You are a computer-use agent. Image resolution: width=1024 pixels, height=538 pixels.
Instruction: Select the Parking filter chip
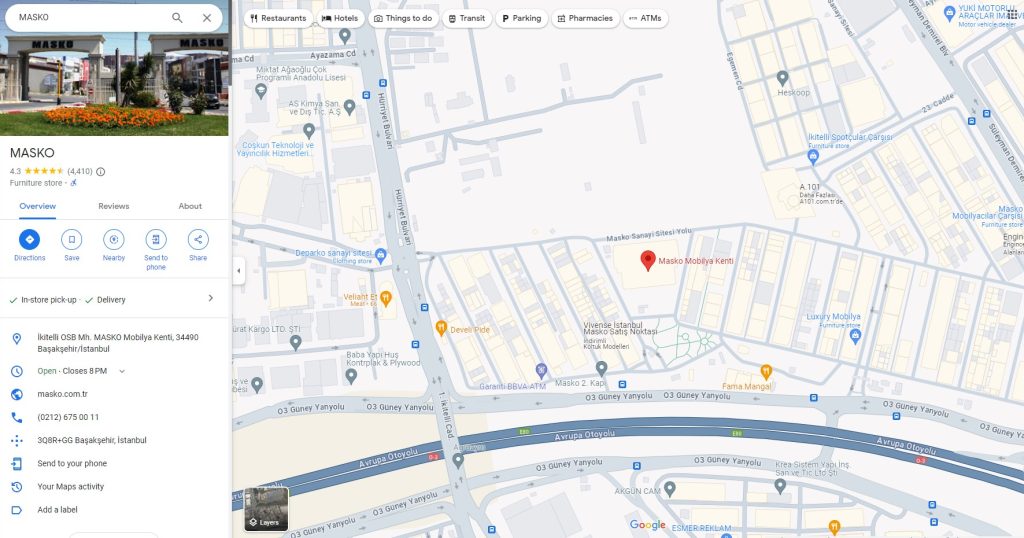[x=521, y=18]
